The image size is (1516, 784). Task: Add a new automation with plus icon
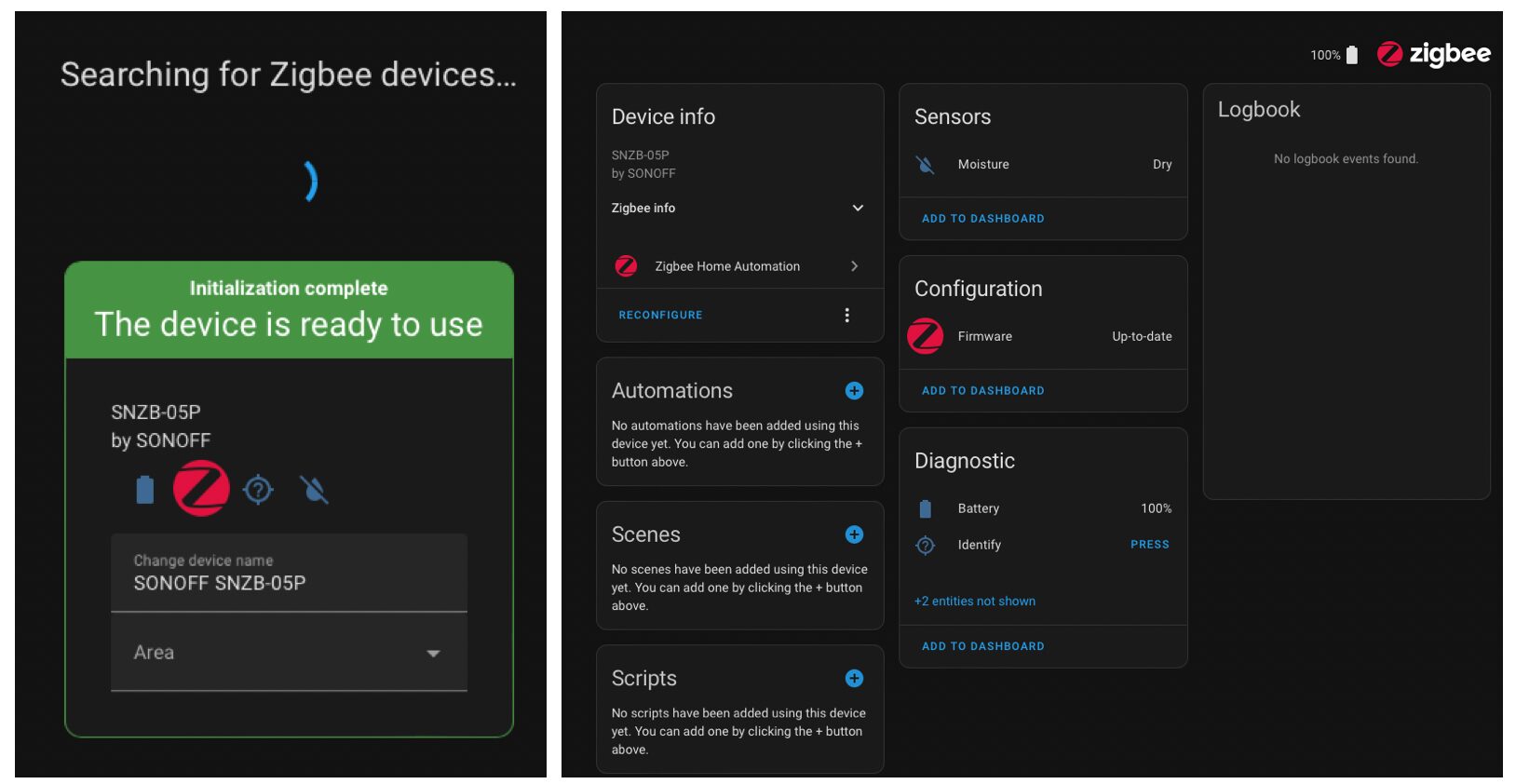[854, 391]
